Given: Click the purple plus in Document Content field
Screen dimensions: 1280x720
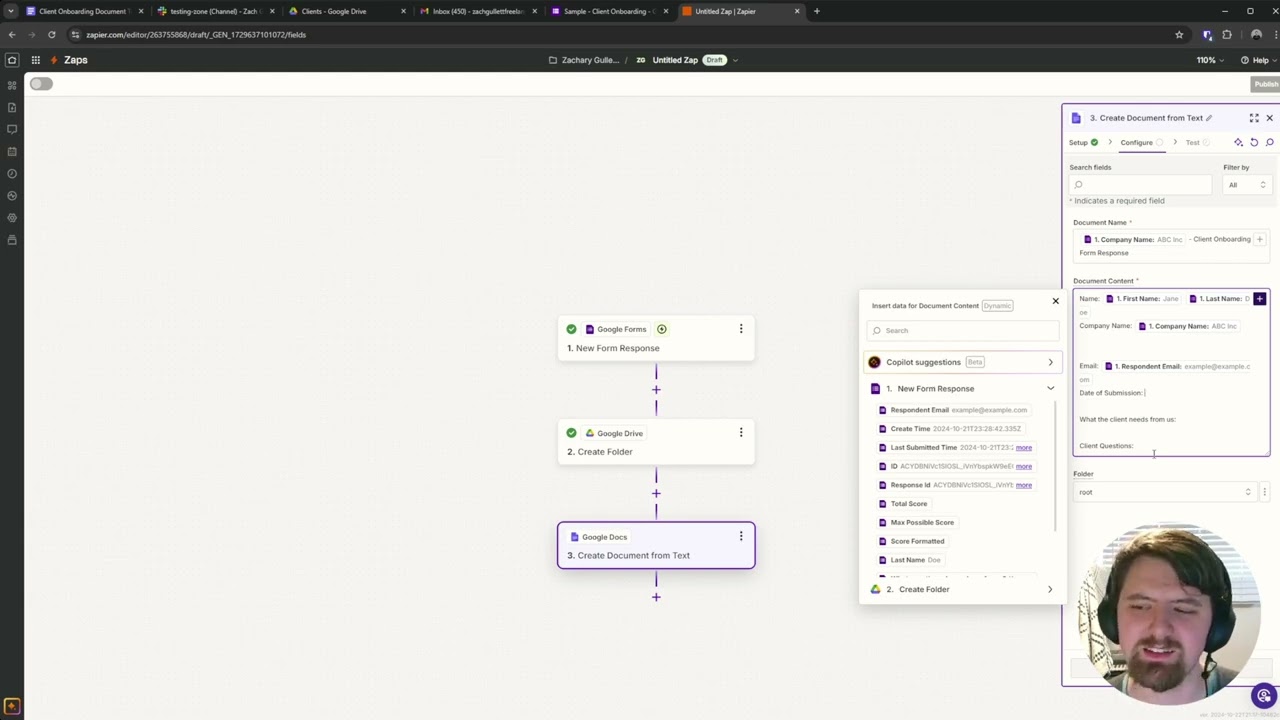Looking at the screenshot, I should [x=1259, y=299].
